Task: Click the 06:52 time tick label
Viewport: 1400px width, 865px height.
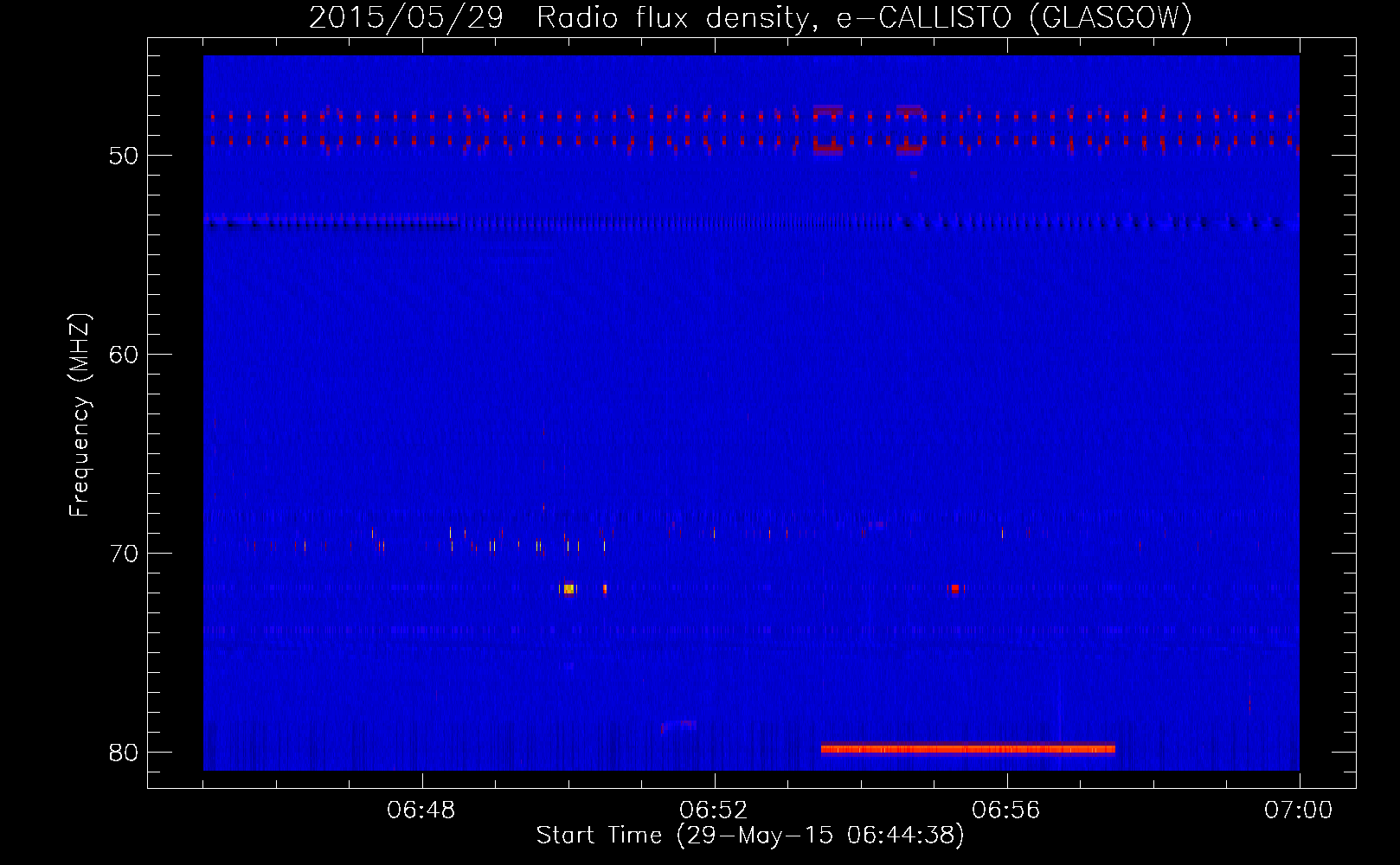Action: point(714,811)
